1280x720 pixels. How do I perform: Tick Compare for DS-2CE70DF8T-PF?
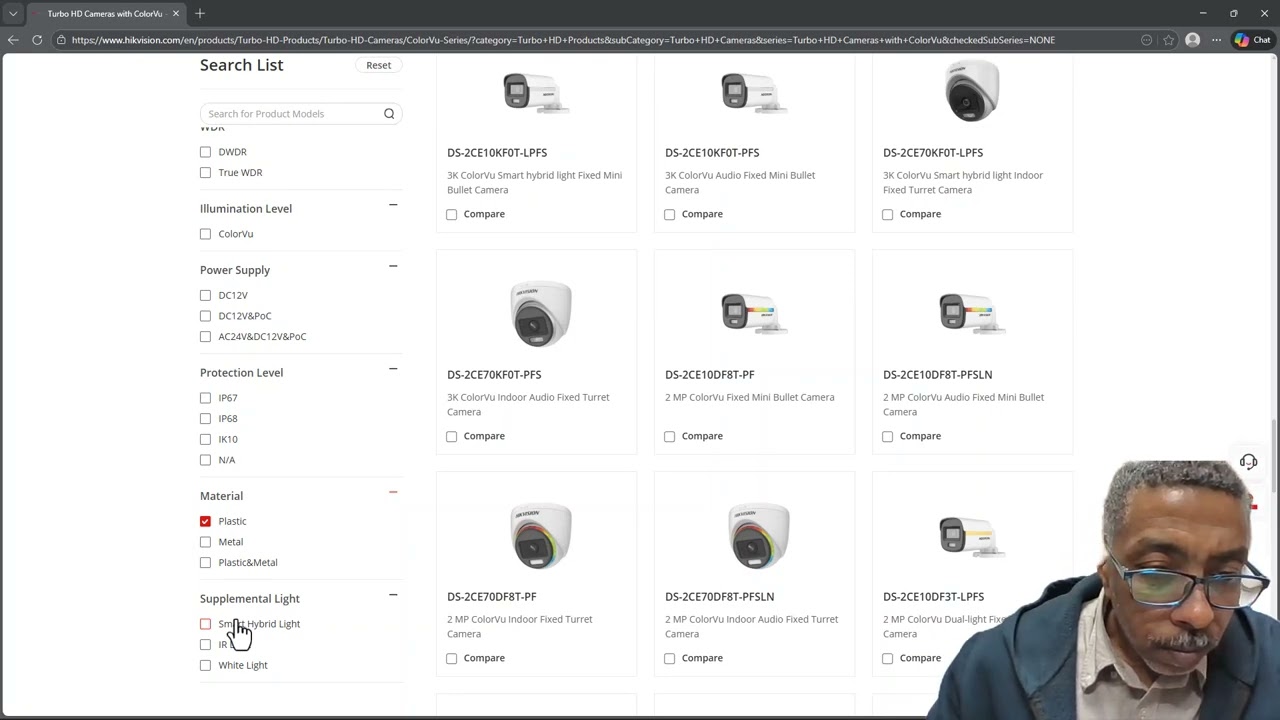452,658
